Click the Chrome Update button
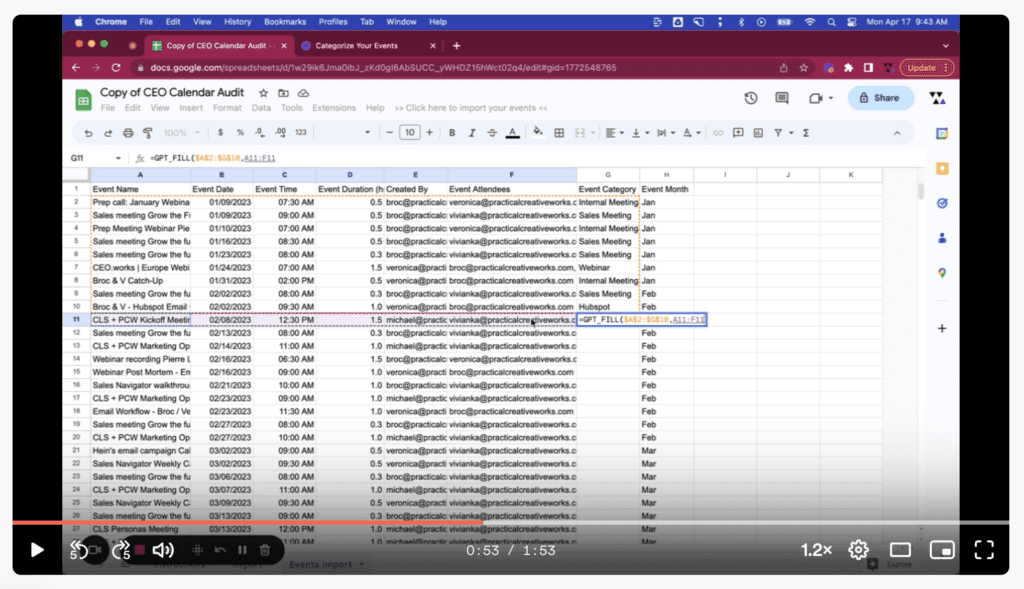 [x=927, y=67]
